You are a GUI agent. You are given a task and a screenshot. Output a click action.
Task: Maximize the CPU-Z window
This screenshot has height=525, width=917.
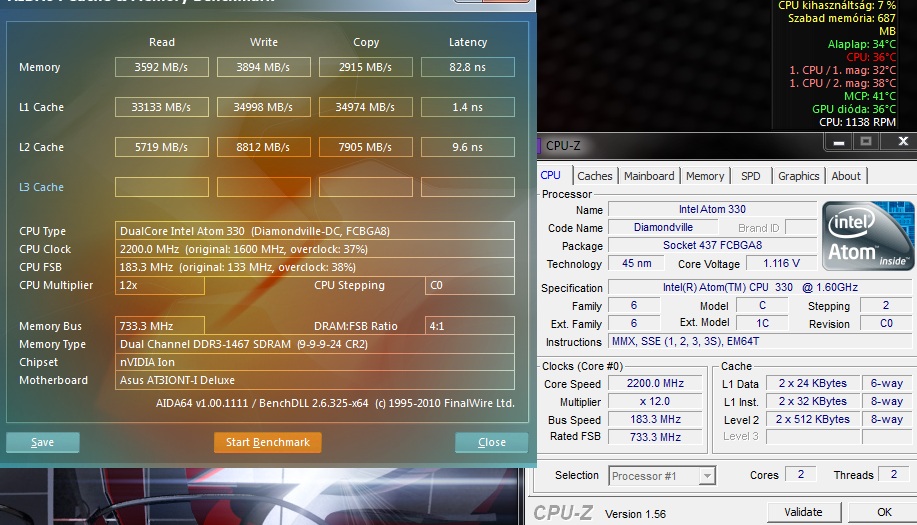(x=866, y=141)
